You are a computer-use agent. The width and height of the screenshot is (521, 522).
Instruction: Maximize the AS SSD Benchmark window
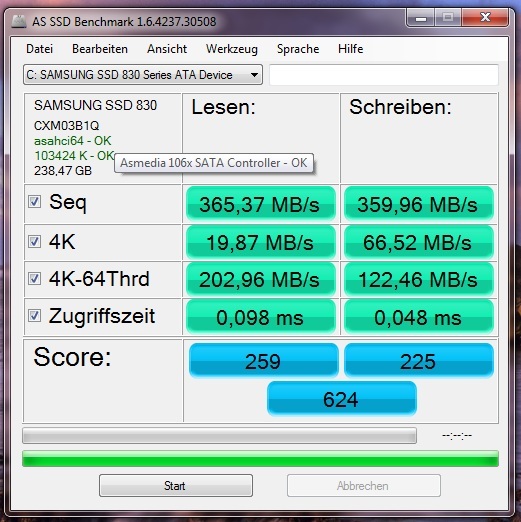point(448,17)
